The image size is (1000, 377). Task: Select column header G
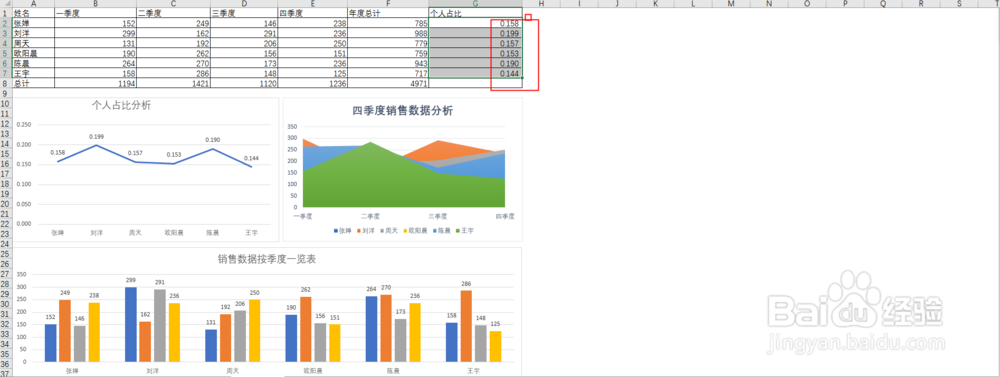click(x=476, y=4)
